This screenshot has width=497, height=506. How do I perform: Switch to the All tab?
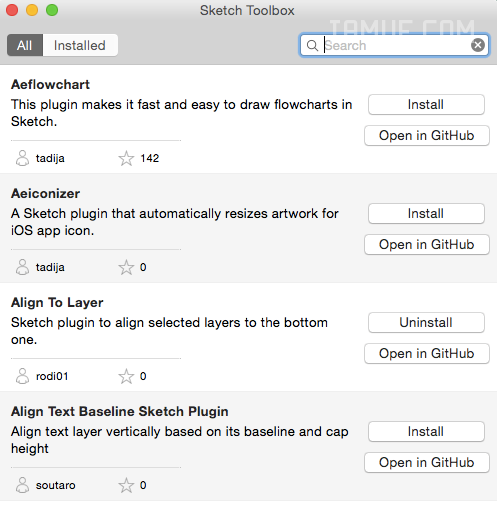click(25, 45)
